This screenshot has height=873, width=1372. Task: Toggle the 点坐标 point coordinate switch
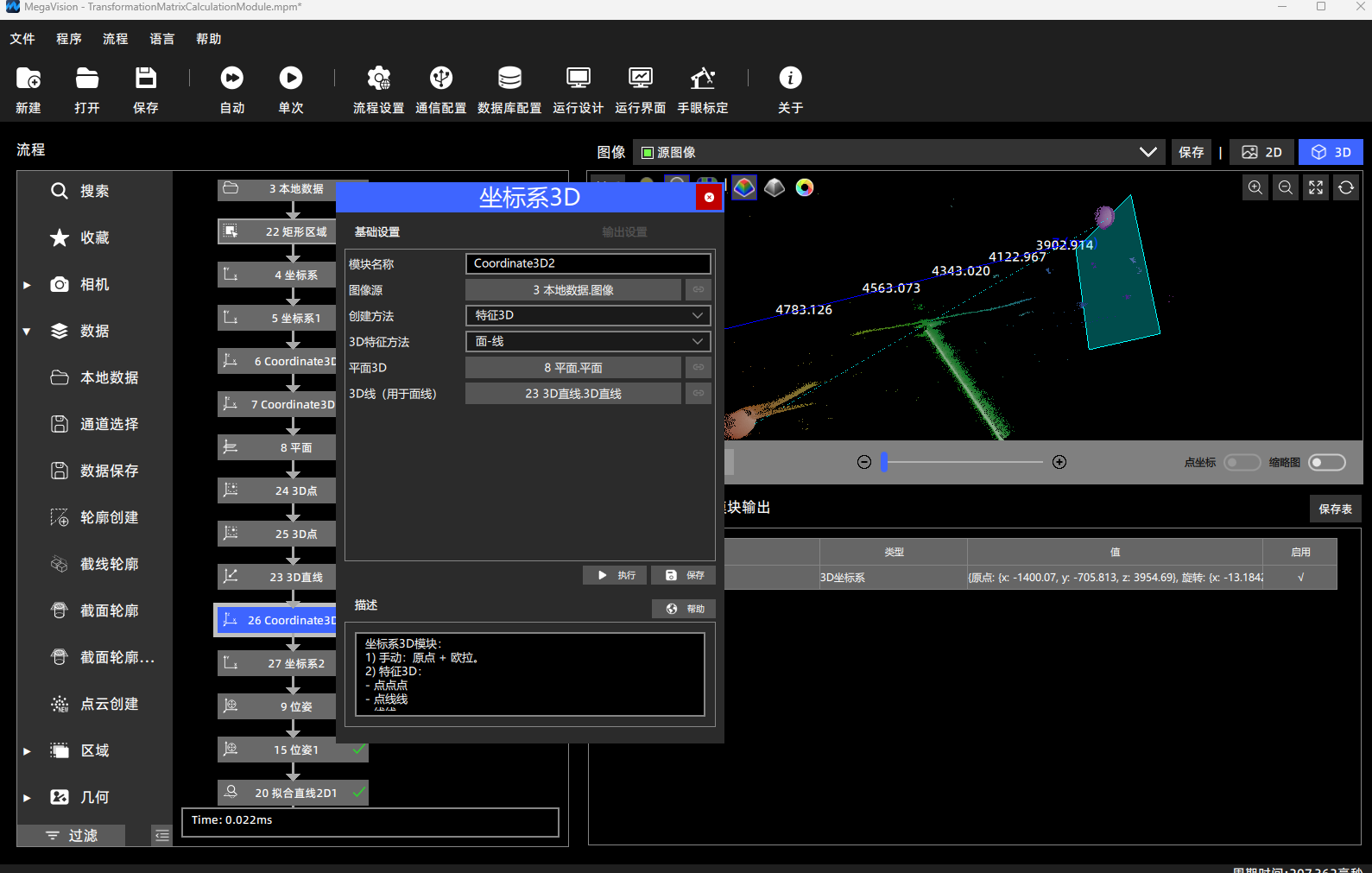1242,463
